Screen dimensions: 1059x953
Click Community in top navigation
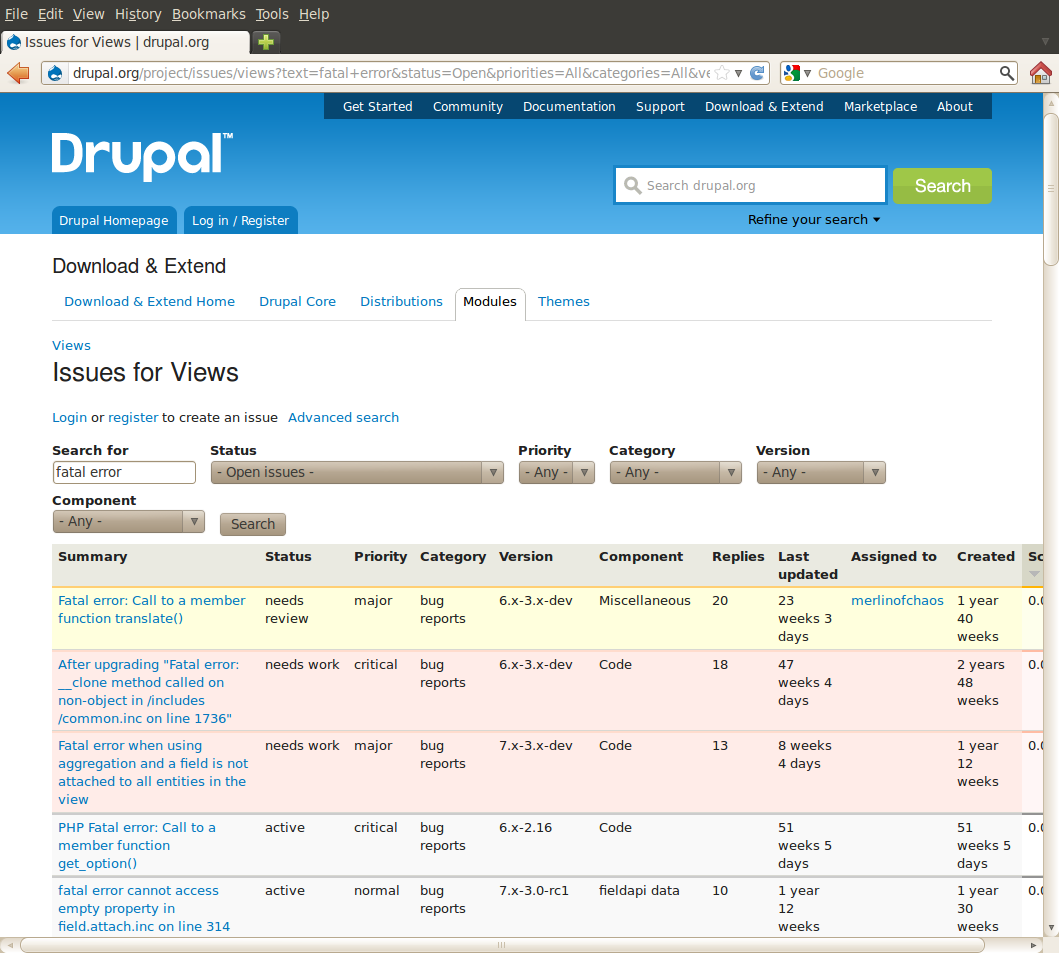coord(467,107)
